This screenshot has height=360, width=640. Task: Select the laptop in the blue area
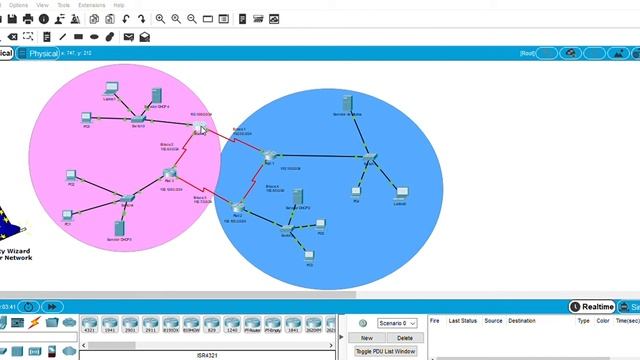click(402, 193)
